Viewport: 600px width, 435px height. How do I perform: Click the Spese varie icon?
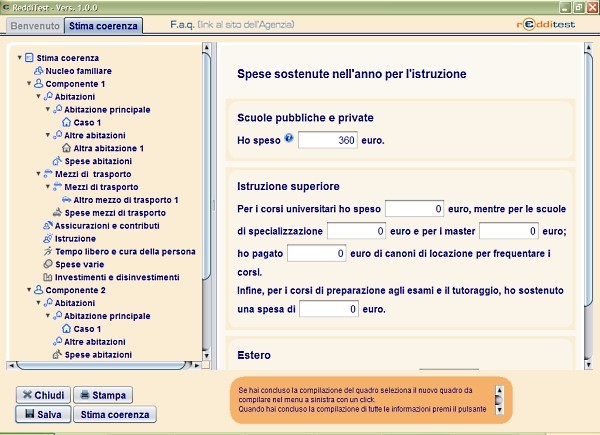pyautogui.click(x=48, y=264)
